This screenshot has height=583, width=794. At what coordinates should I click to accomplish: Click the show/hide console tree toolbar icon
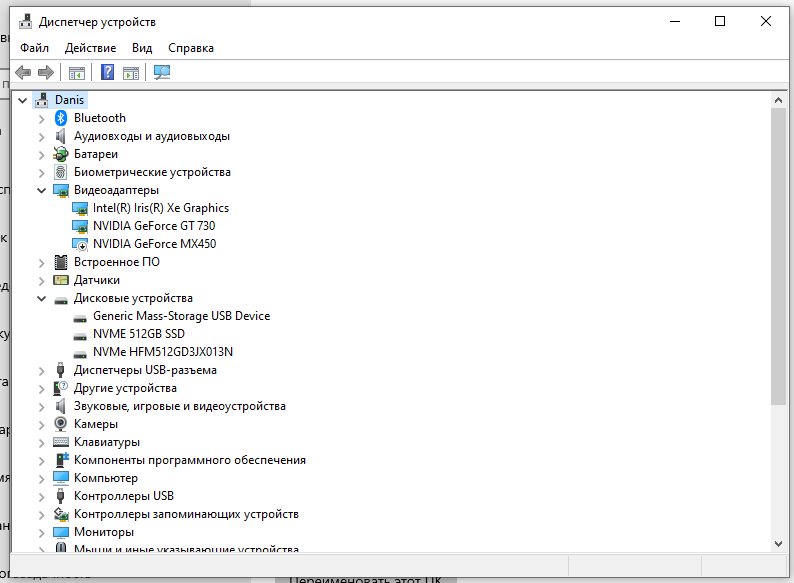click(77, 73)
